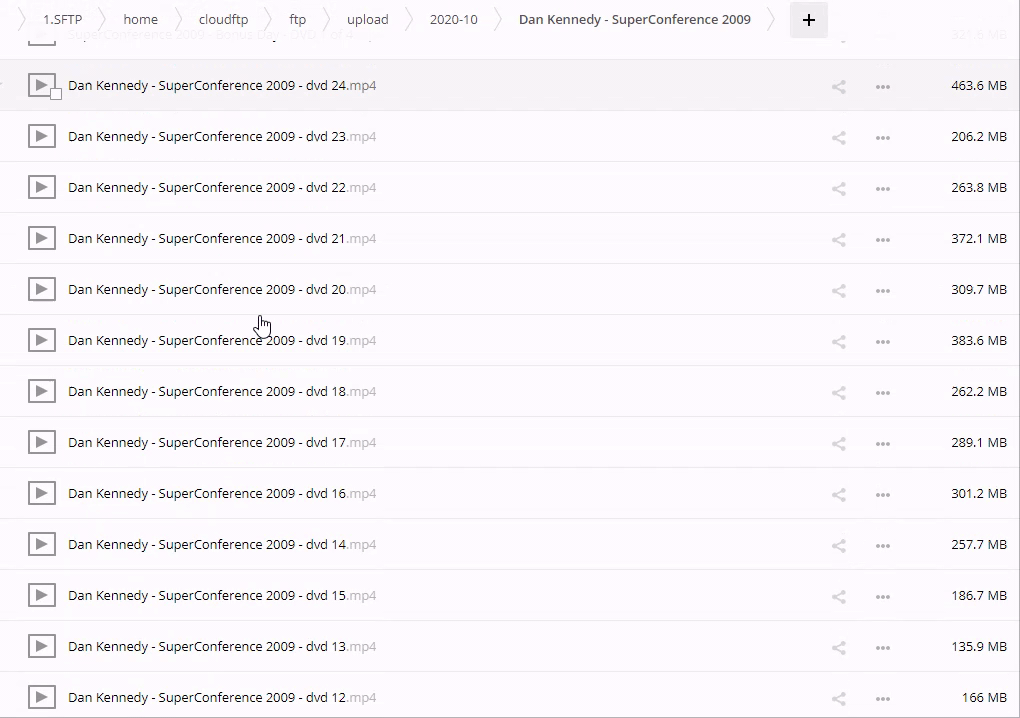Click the plus button to add new

808,20
